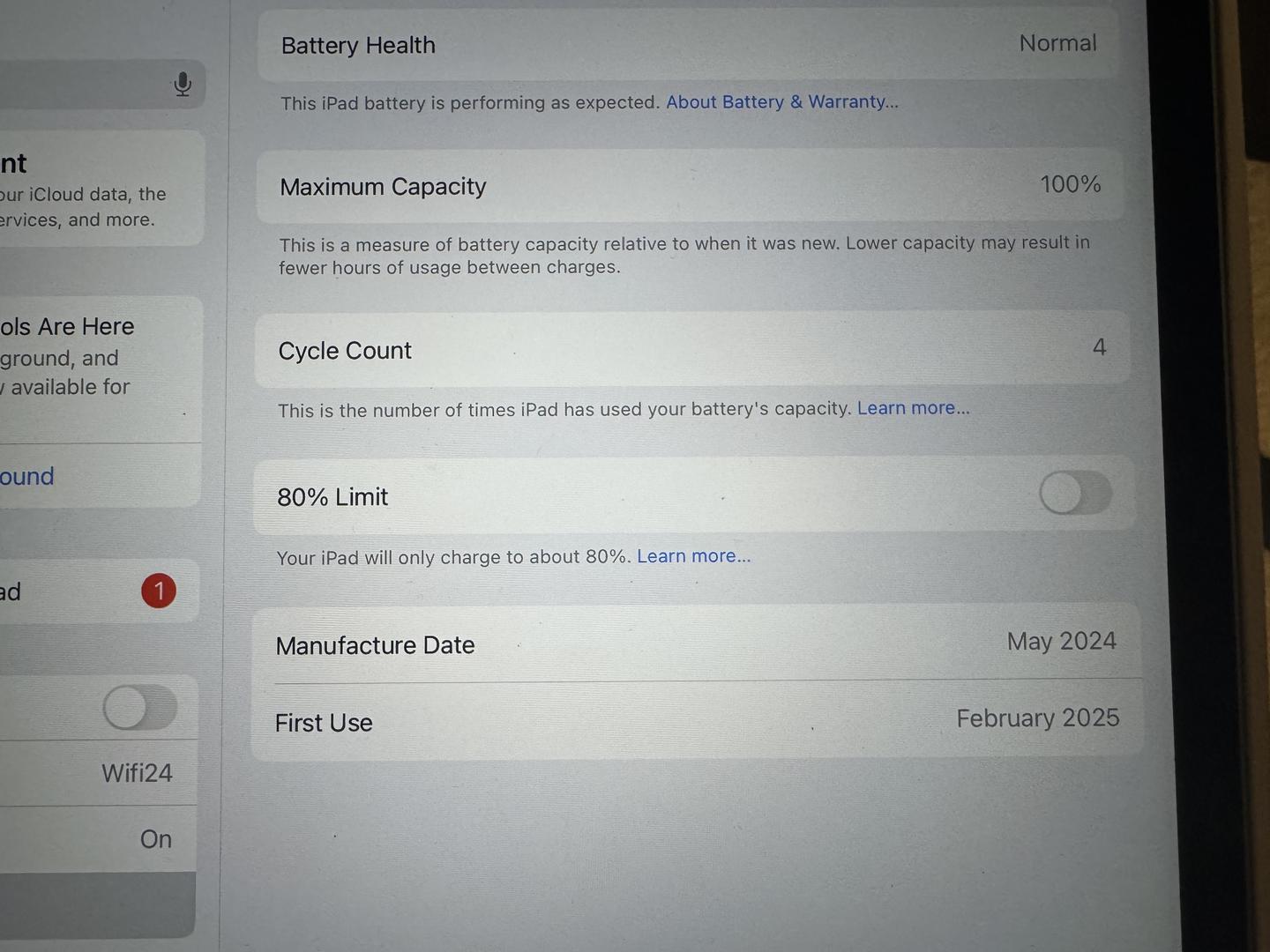Screen dimensions: 1270x952
Task: Open the sidebar row showing On
Action: click(x=99, y=839)
